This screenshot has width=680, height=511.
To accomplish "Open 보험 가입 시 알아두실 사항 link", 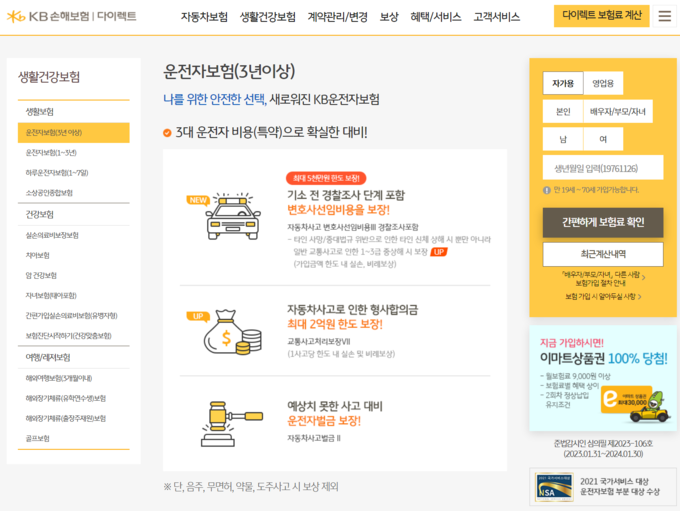I will [603, 297].
